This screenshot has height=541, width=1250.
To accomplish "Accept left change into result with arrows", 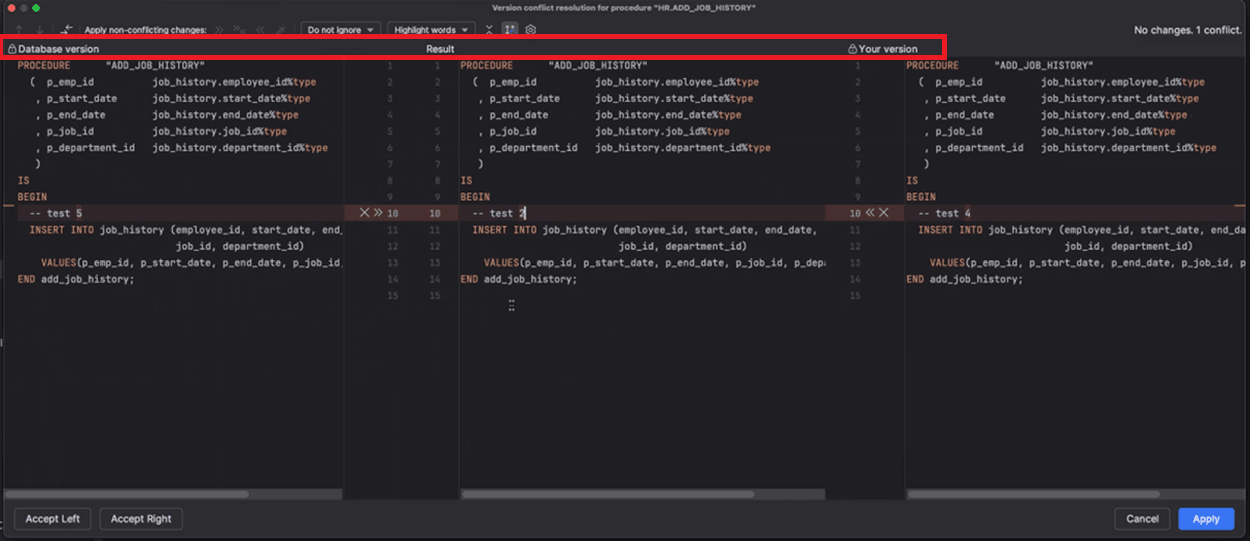I will coord(378,213).
